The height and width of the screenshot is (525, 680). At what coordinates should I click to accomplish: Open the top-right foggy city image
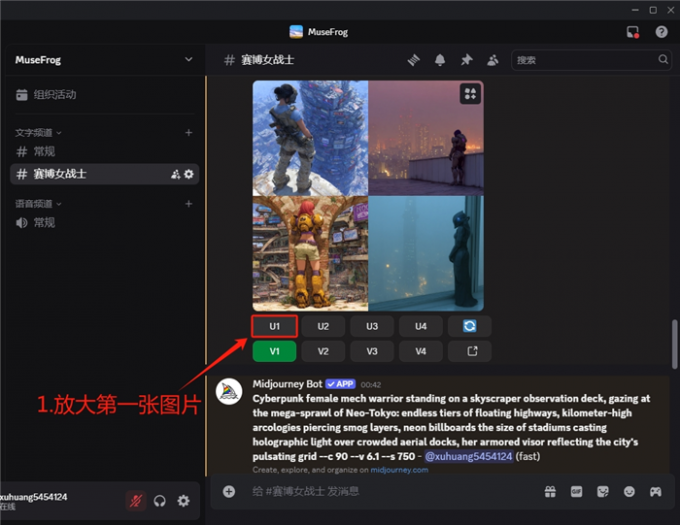click(426, 138)
